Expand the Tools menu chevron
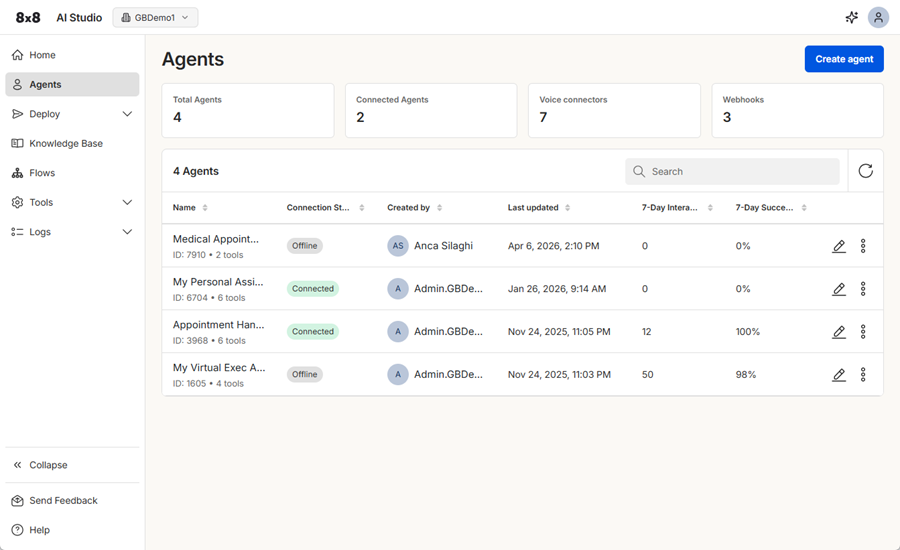 127,202
